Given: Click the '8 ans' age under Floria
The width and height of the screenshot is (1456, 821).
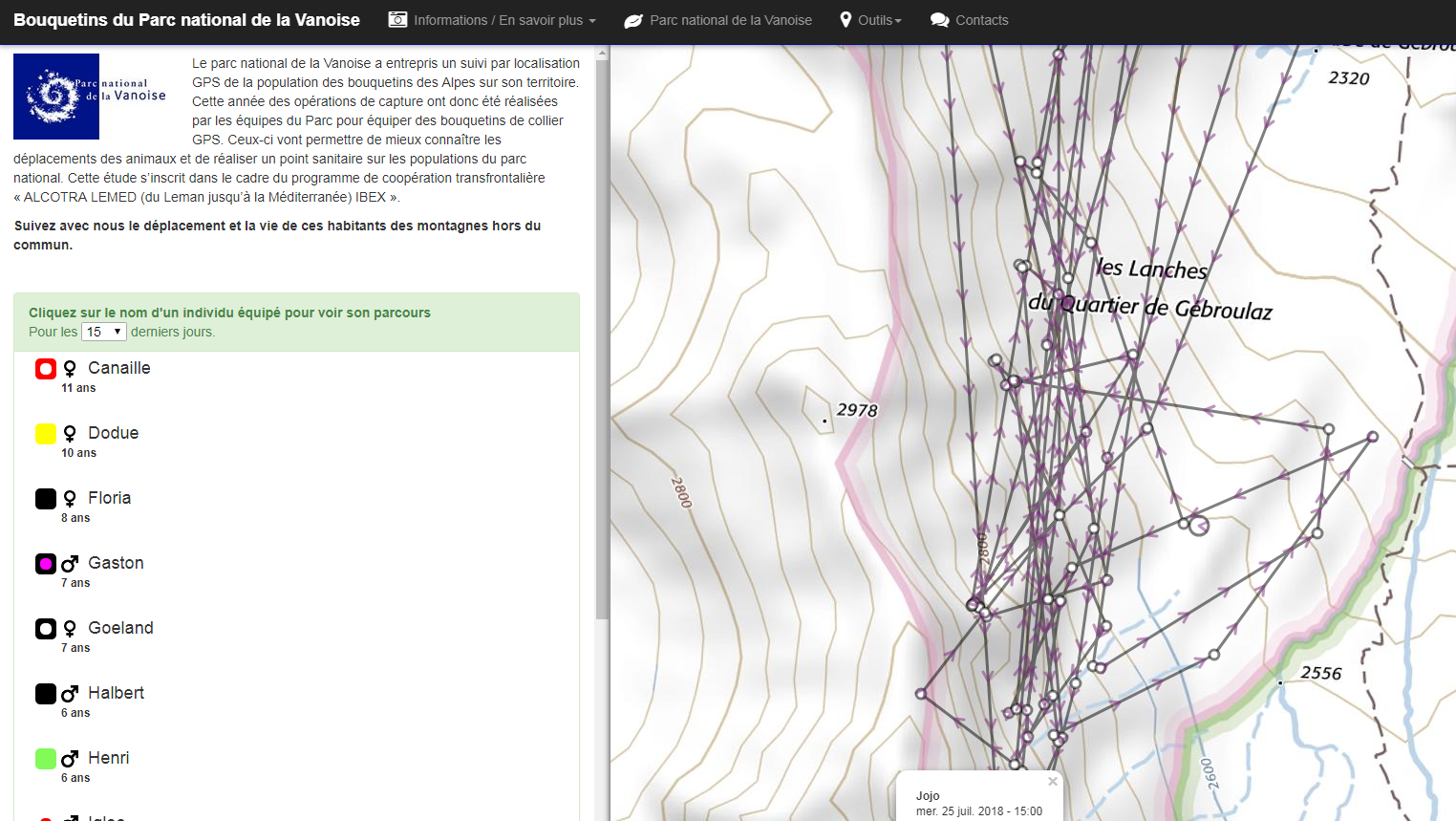Looking at the screenshot, I should click(75, 518).
